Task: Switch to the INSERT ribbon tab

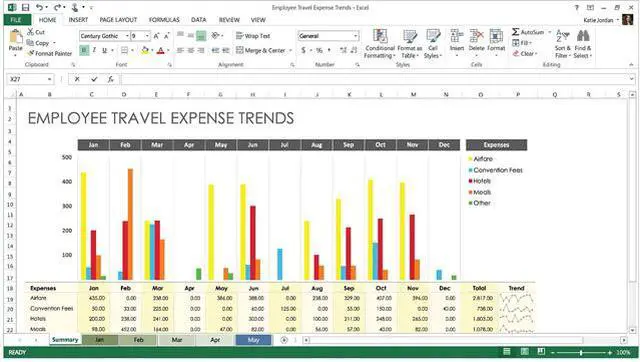Action: tap(78, 20)
